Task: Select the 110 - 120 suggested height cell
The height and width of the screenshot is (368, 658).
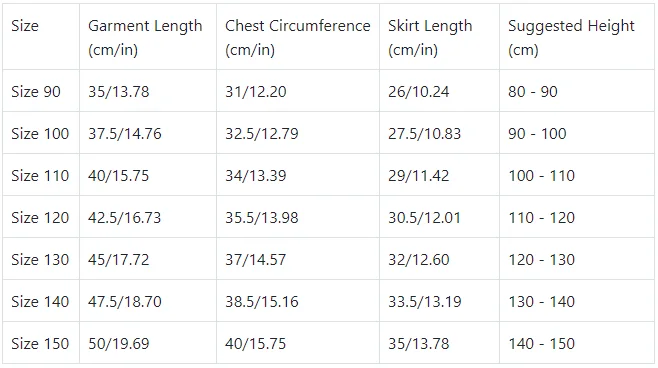Action: (577, 217)
